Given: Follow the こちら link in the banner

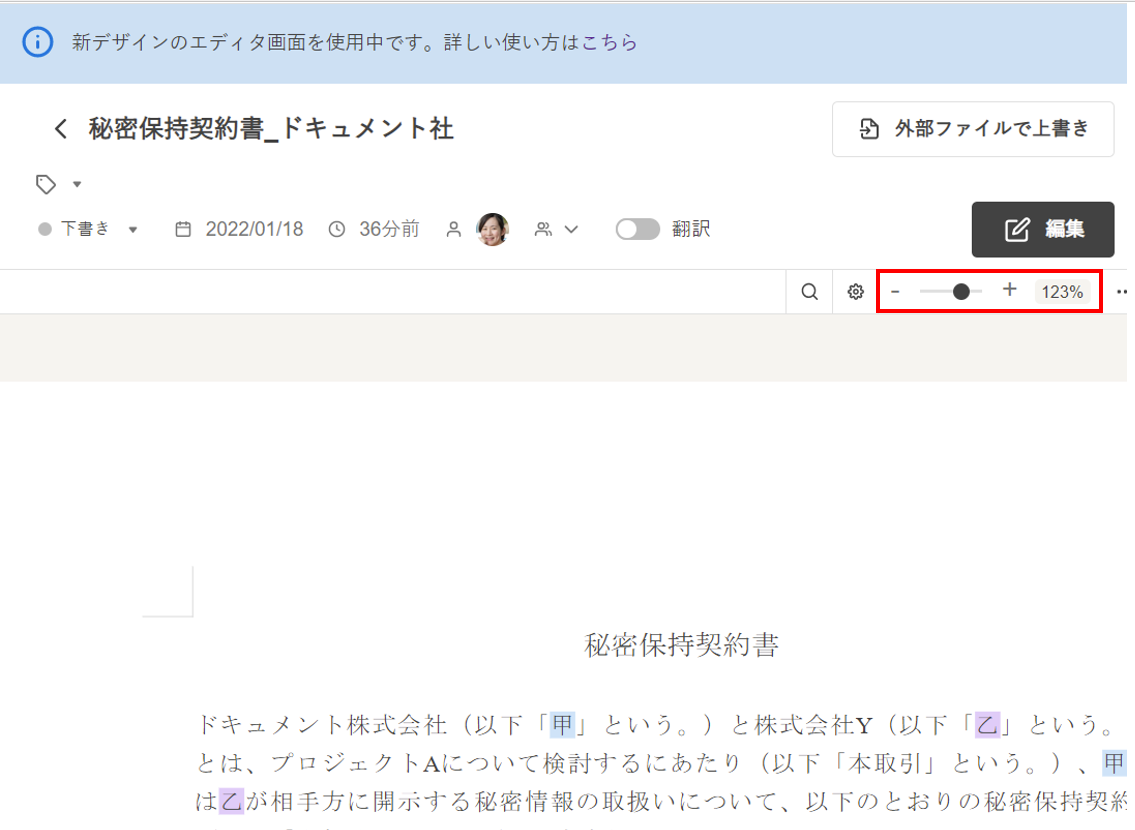Looking at the screenshot, I should click(609, 42).
